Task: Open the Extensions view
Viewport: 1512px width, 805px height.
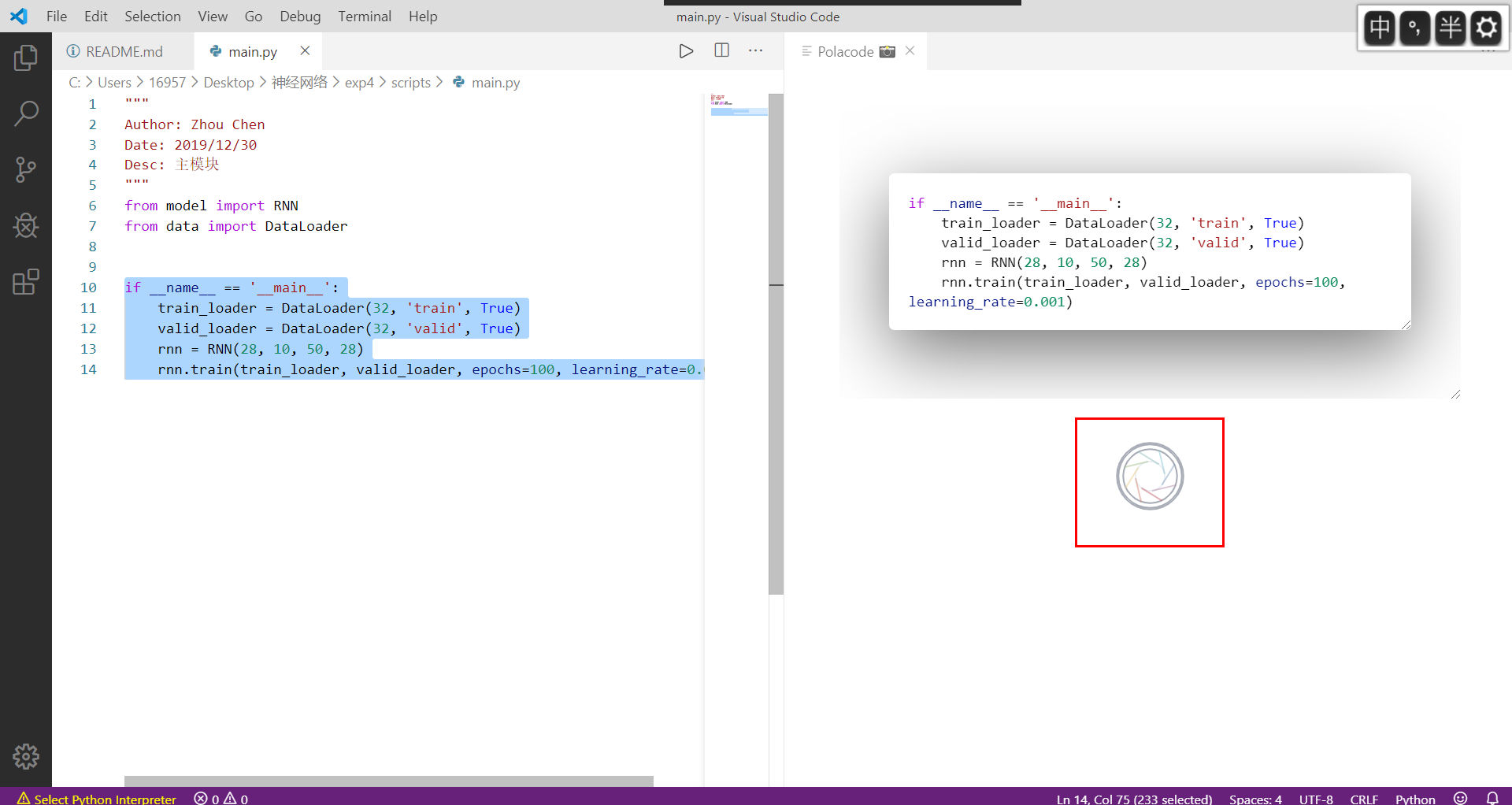Action: point(26,282)
